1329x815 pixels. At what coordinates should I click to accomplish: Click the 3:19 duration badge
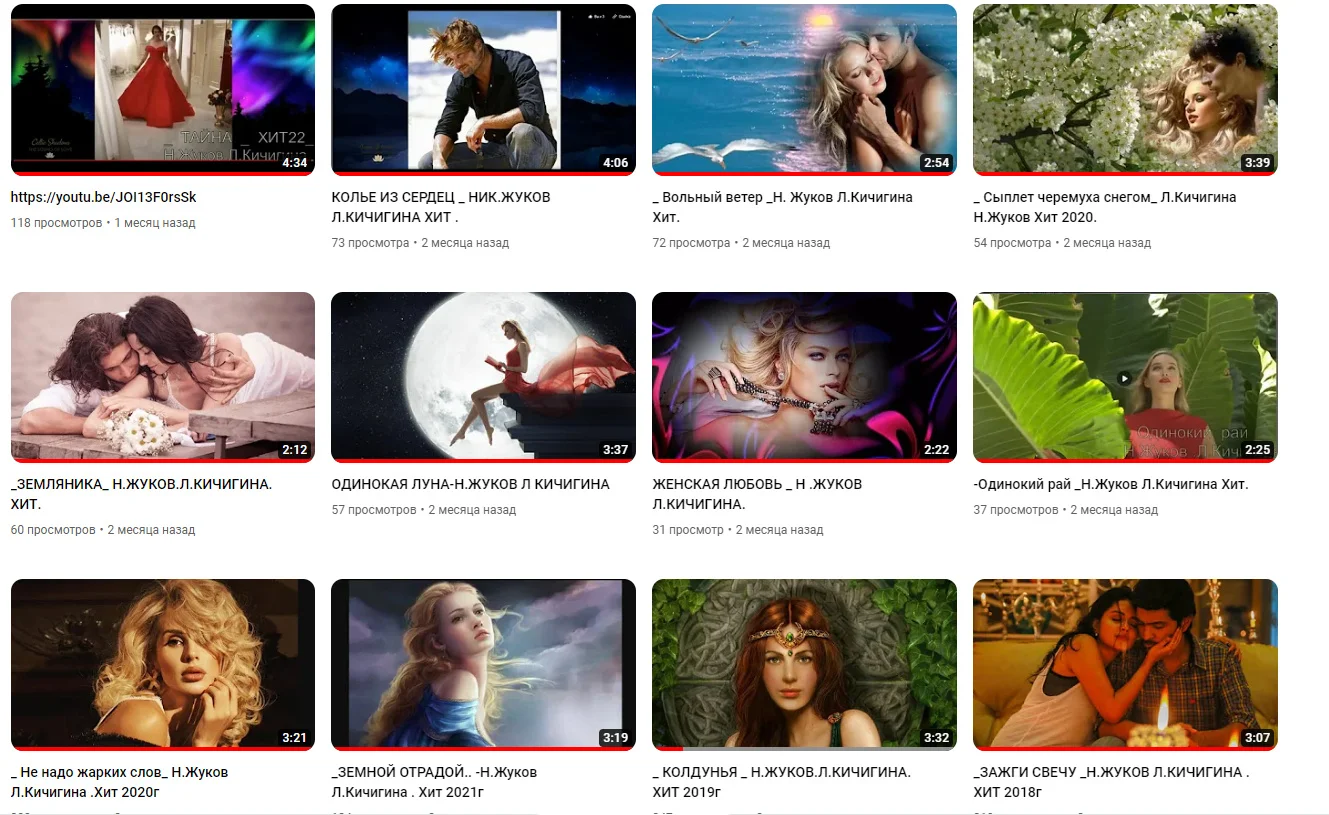click(615, 738)
